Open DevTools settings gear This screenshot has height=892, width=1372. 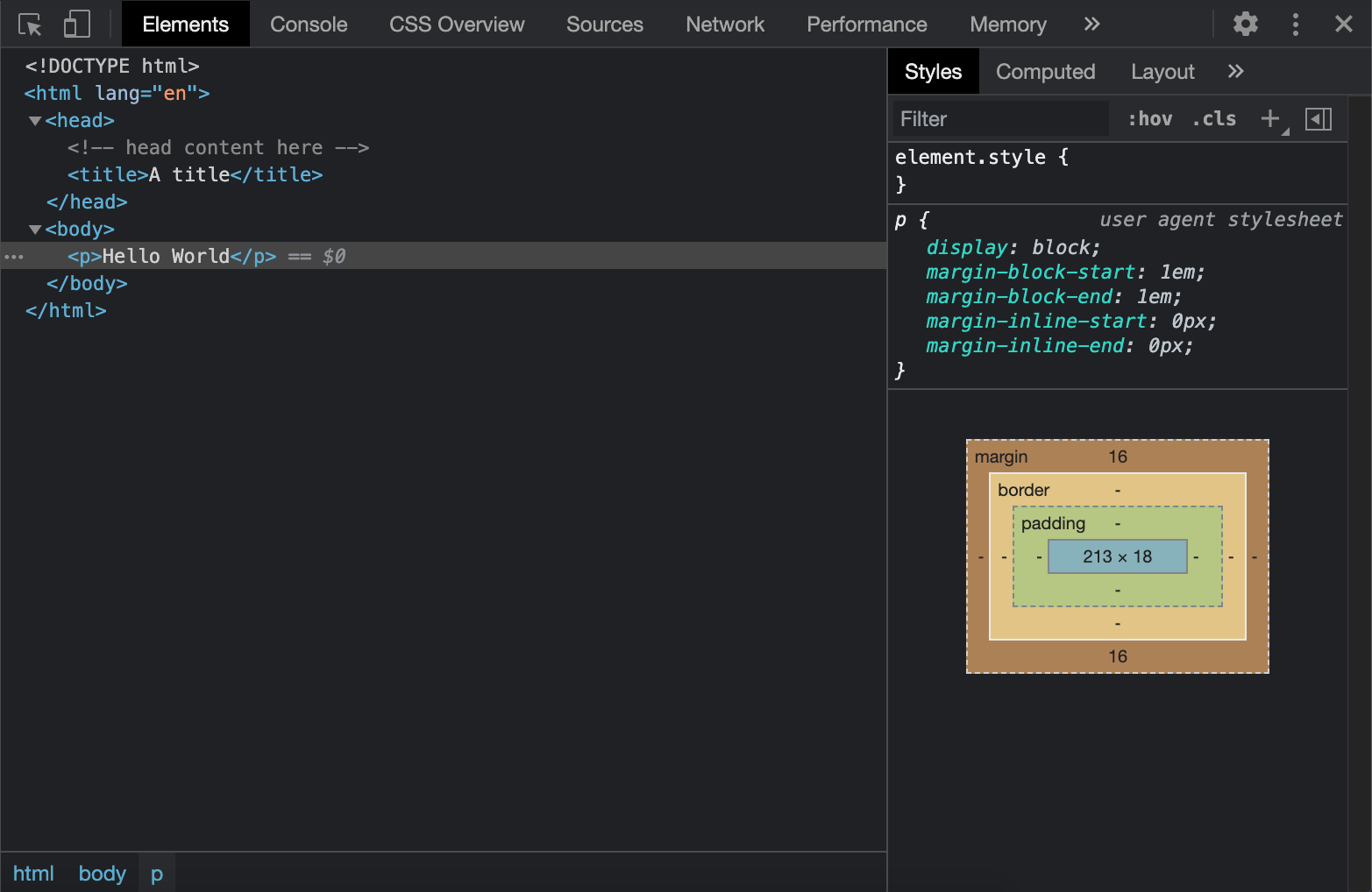click(1245, 25)
